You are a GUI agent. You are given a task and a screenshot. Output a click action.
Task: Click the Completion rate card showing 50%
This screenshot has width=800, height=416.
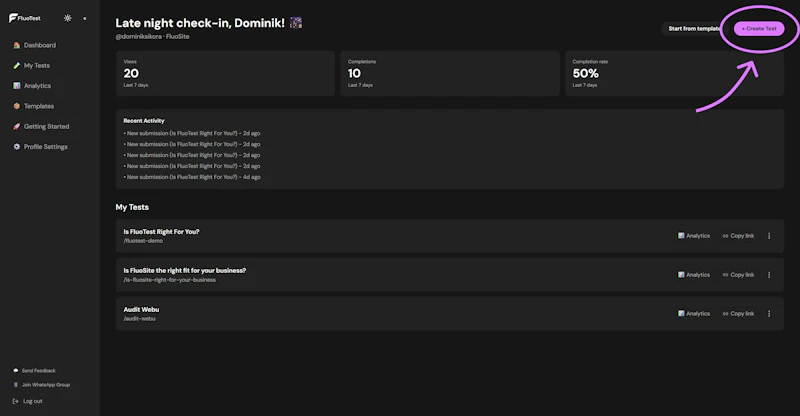pyautogui.click(x=674, y=73)
